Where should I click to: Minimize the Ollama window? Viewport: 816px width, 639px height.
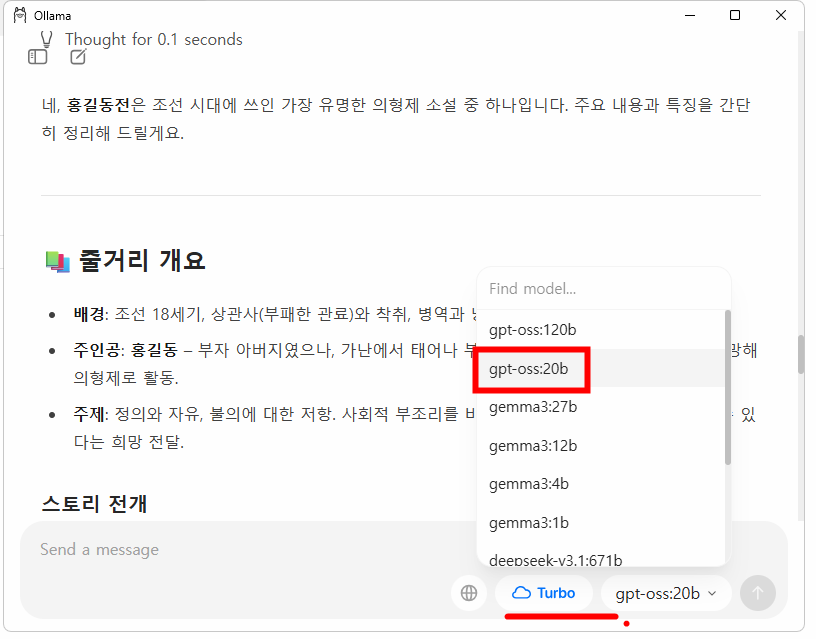(690, 16)
